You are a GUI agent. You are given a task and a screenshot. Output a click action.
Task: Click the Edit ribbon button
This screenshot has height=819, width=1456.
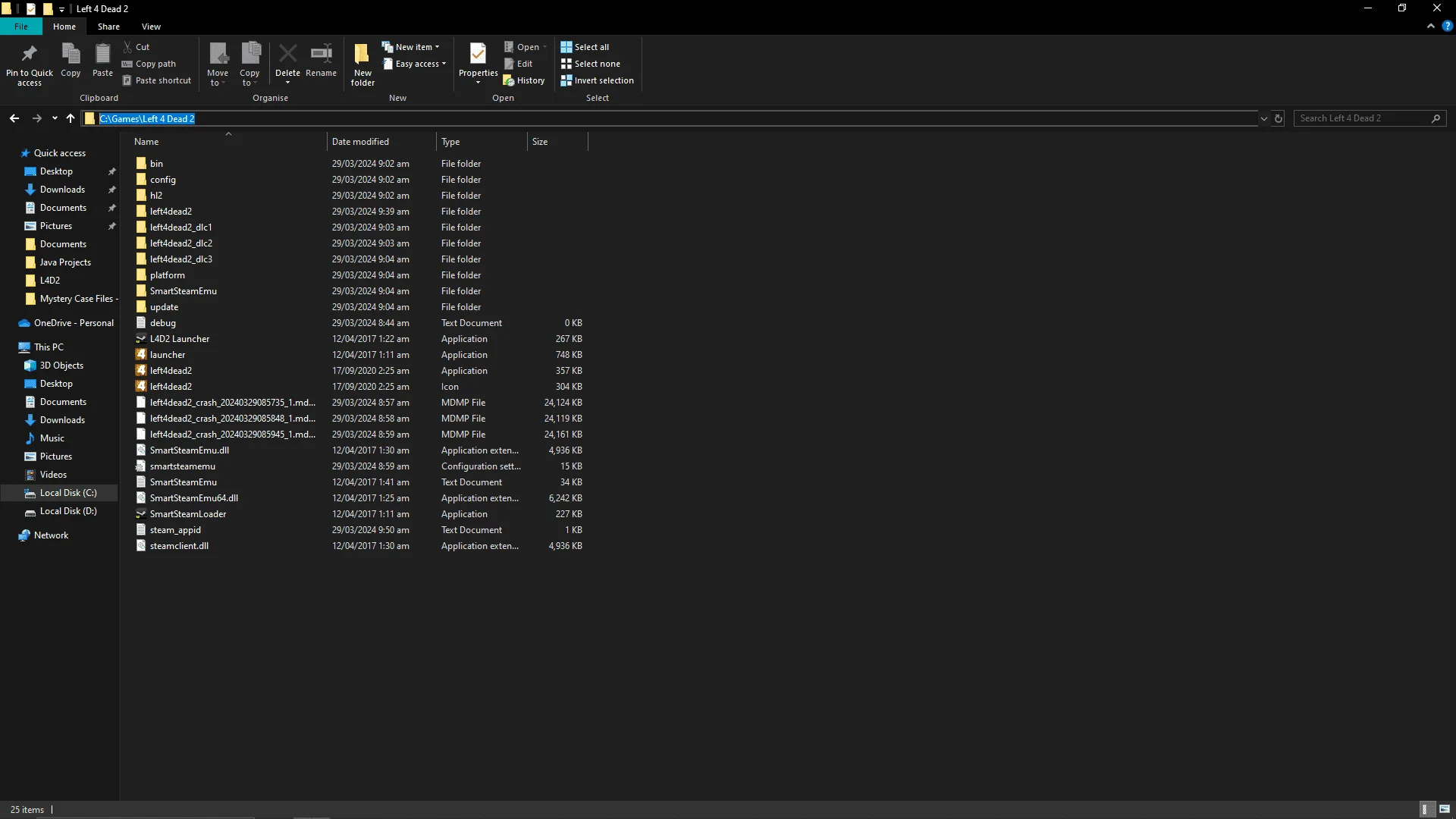(519, 64)
